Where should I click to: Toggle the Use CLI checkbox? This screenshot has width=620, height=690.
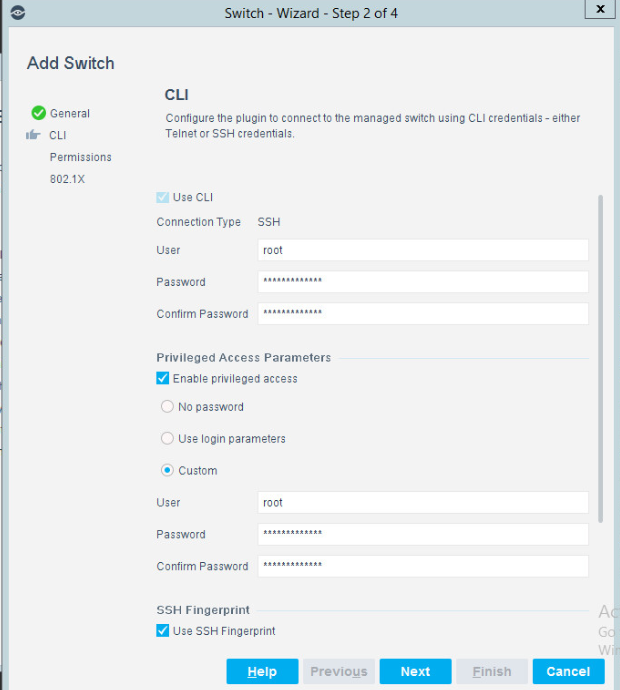162,197
